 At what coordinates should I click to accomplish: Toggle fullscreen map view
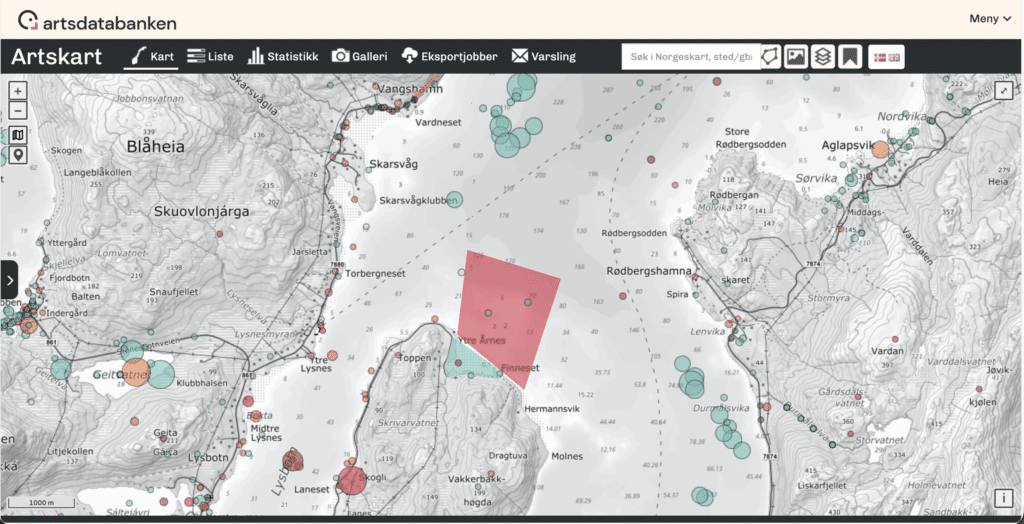[x=1004, y=90]
